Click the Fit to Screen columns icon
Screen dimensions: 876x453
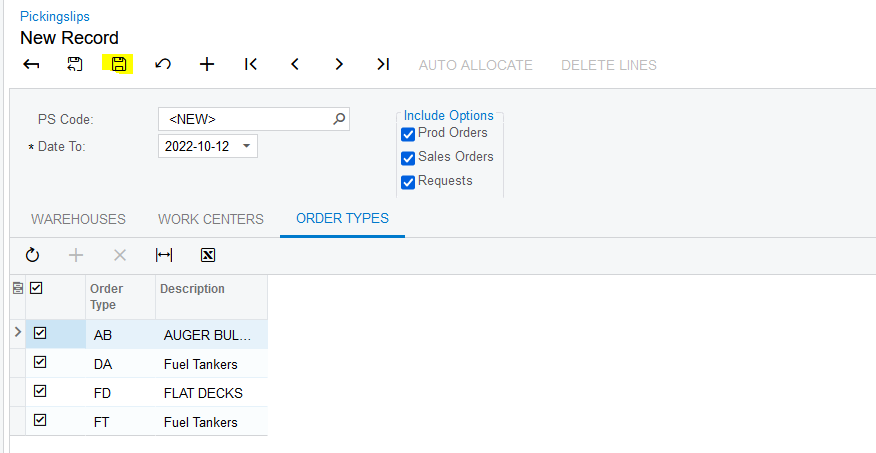coord(164,255)
